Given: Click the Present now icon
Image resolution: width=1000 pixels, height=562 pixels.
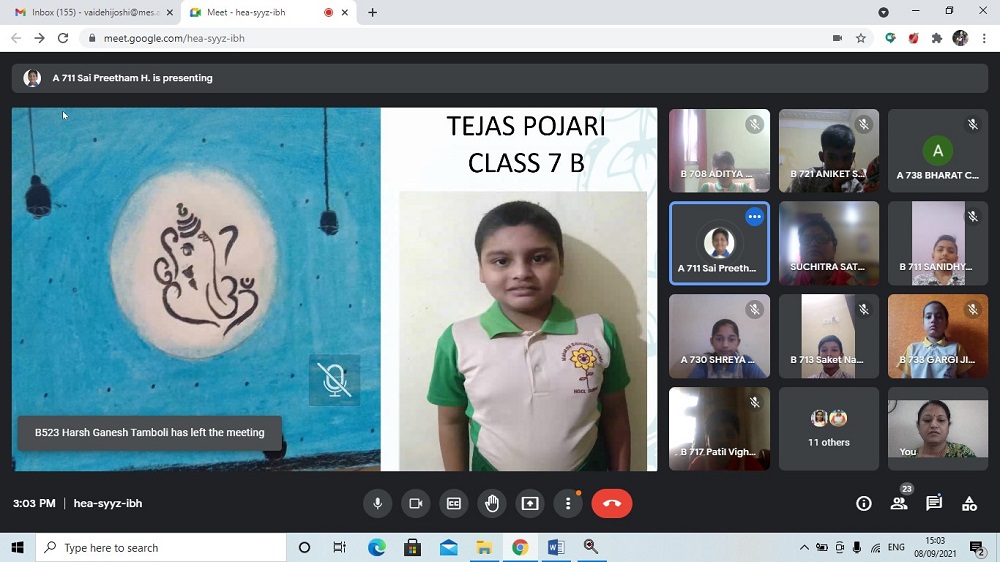Looking at the screenshot, I should (x=530, y=504).
